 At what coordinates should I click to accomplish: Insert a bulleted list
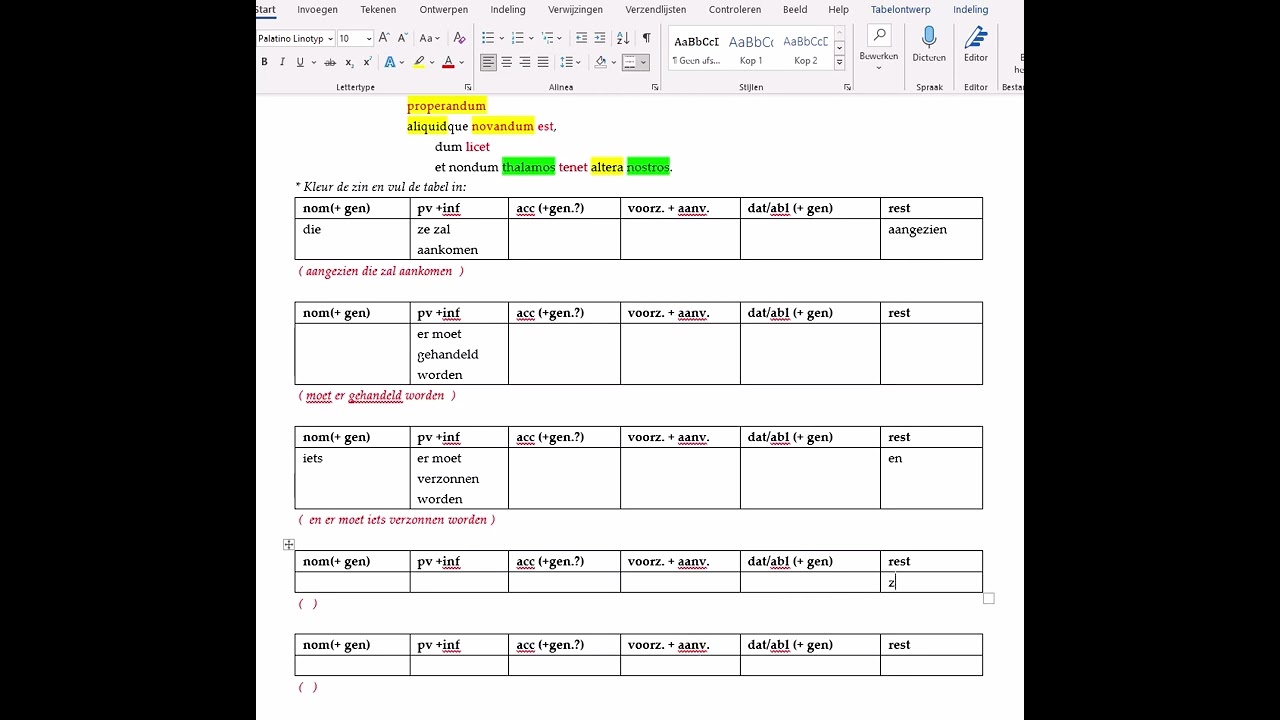pyautogui.click(x=488, y=38)
